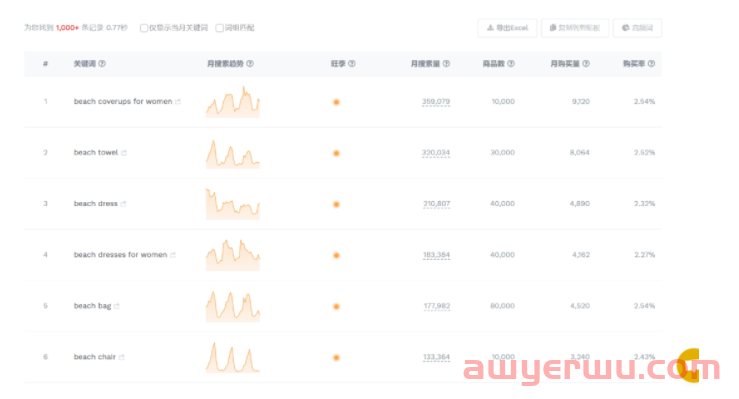Click the 月搜索量 column header

pyautogui.click(x=425, y=64)
